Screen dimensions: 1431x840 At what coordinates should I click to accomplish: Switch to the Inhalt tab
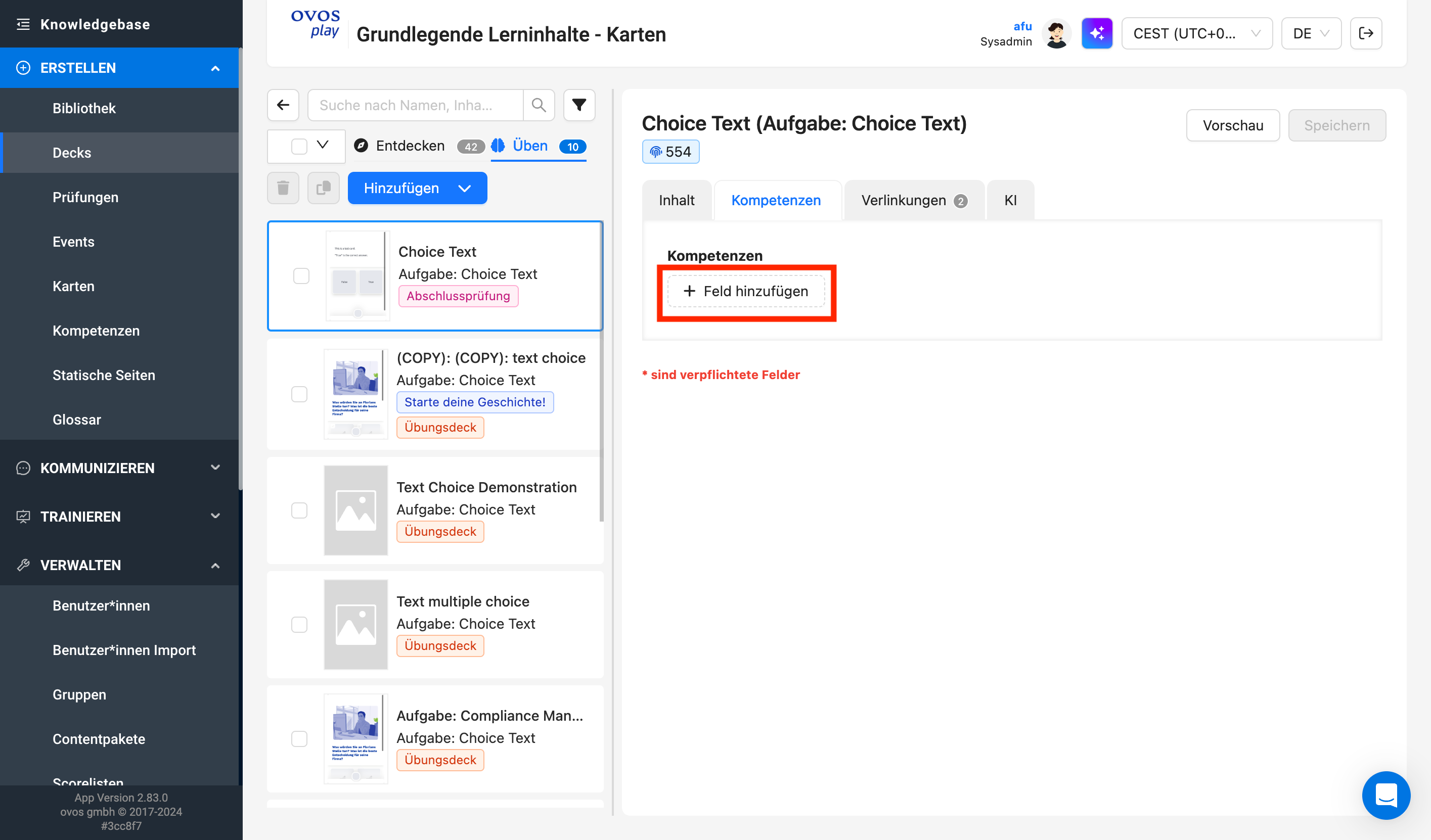coord(677,200)
